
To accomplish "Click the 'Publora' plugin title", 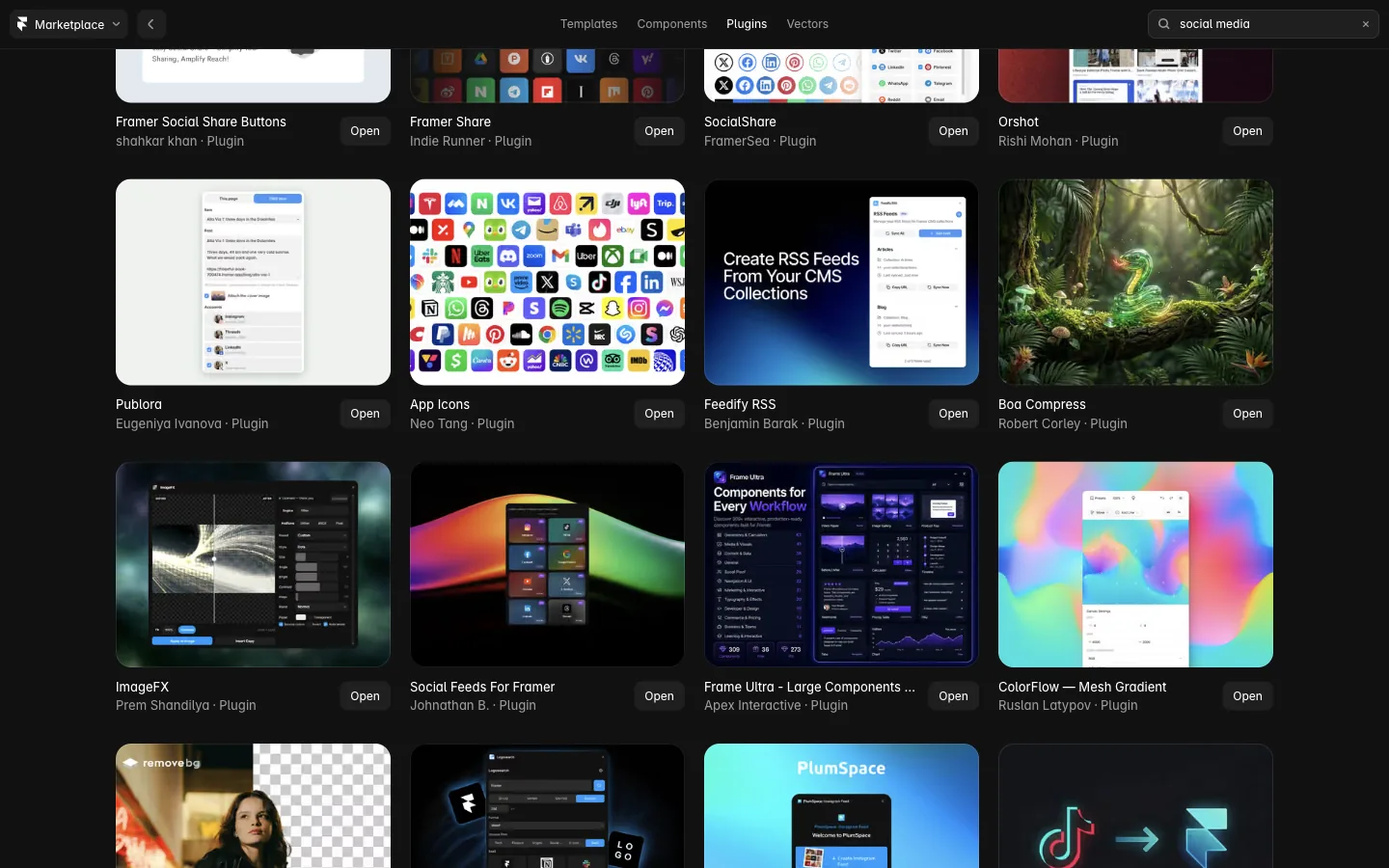I will (139, 404).
